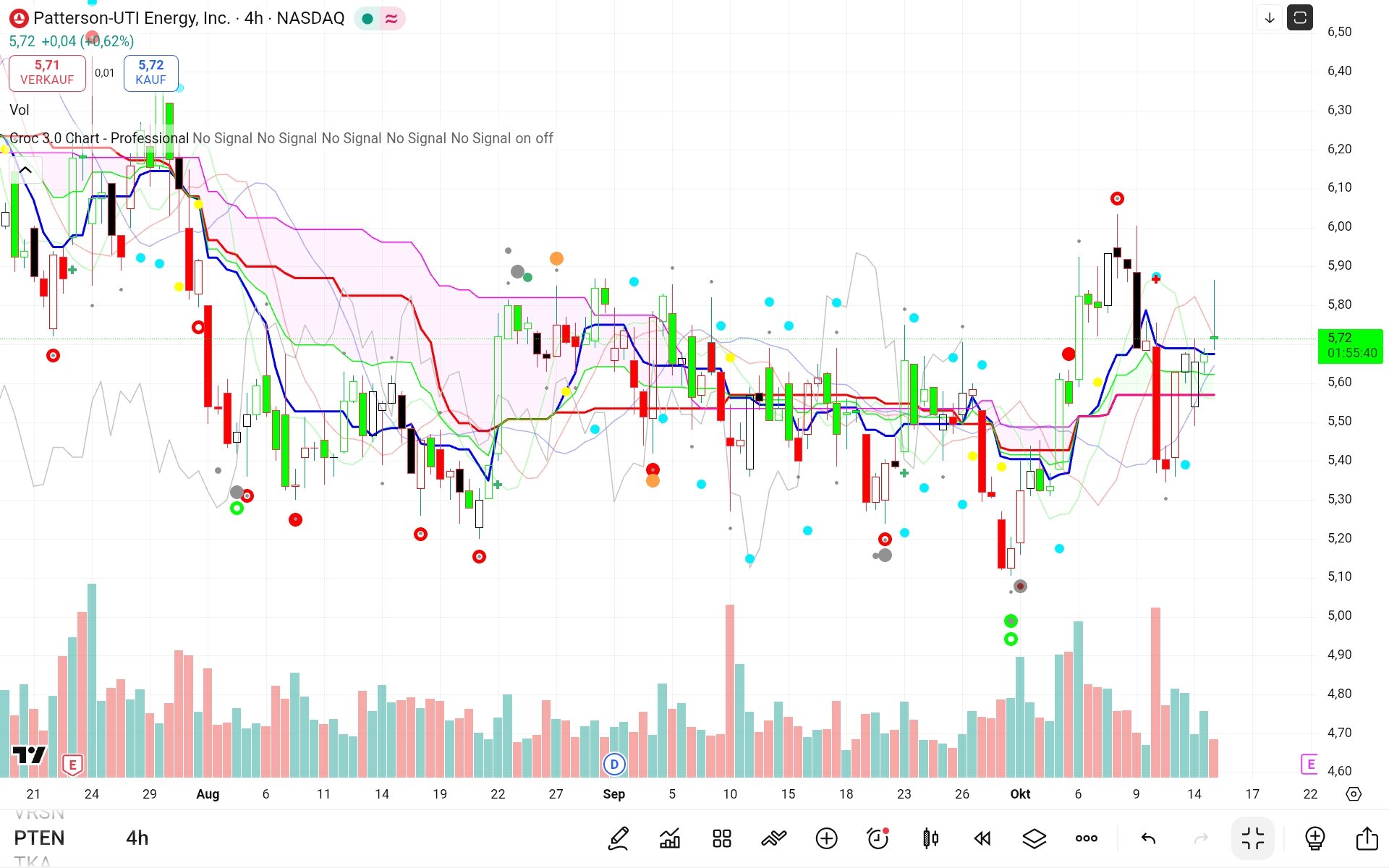This screenshot has width=1389, height=868.
Task: Click the replay rewind icon
Action: tap(982, 838)
